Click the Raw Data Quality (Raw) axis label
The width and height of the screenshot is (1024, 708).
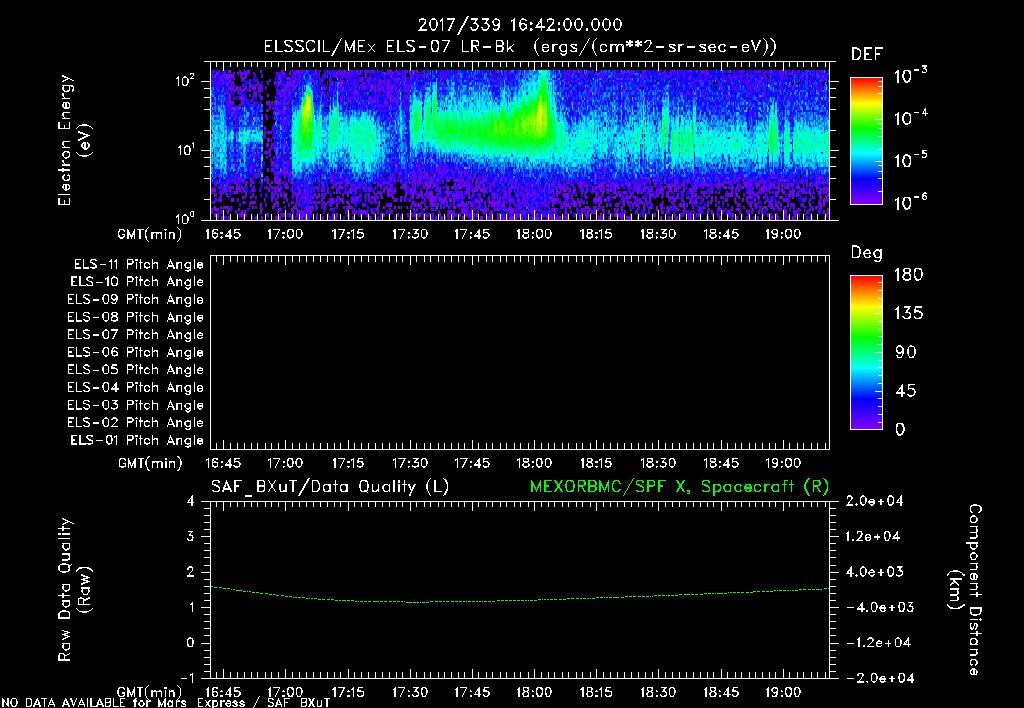tap(74, 590)
